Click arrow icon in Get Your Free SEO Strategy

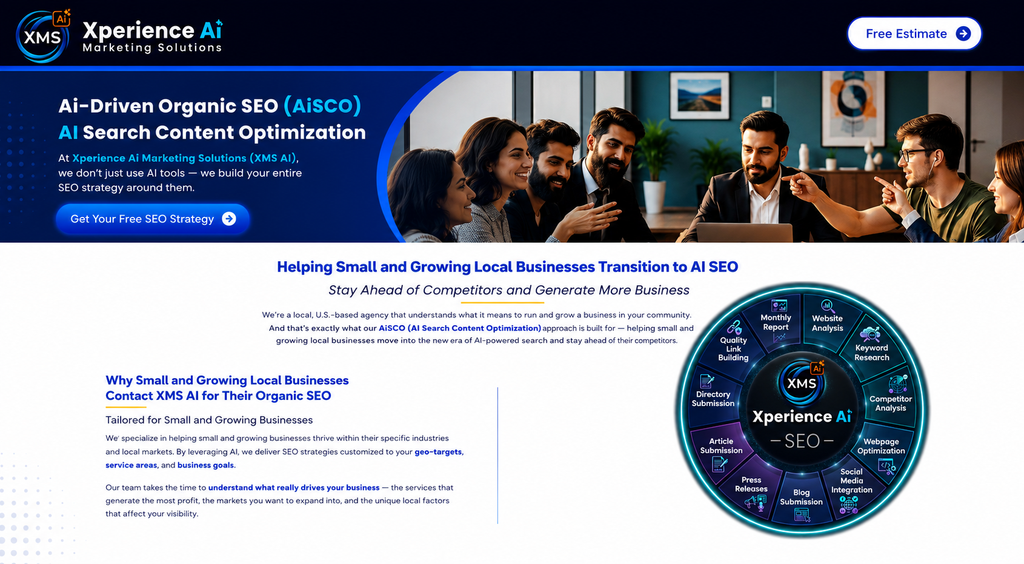(x=229, y=219)
